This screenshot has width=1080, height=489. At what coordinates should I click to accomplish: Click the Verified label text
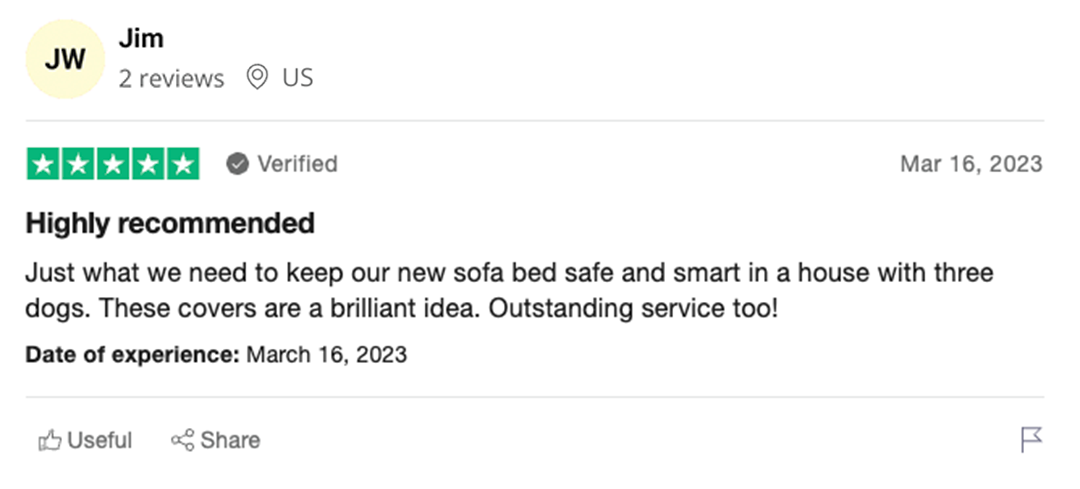tap(297, 164)
